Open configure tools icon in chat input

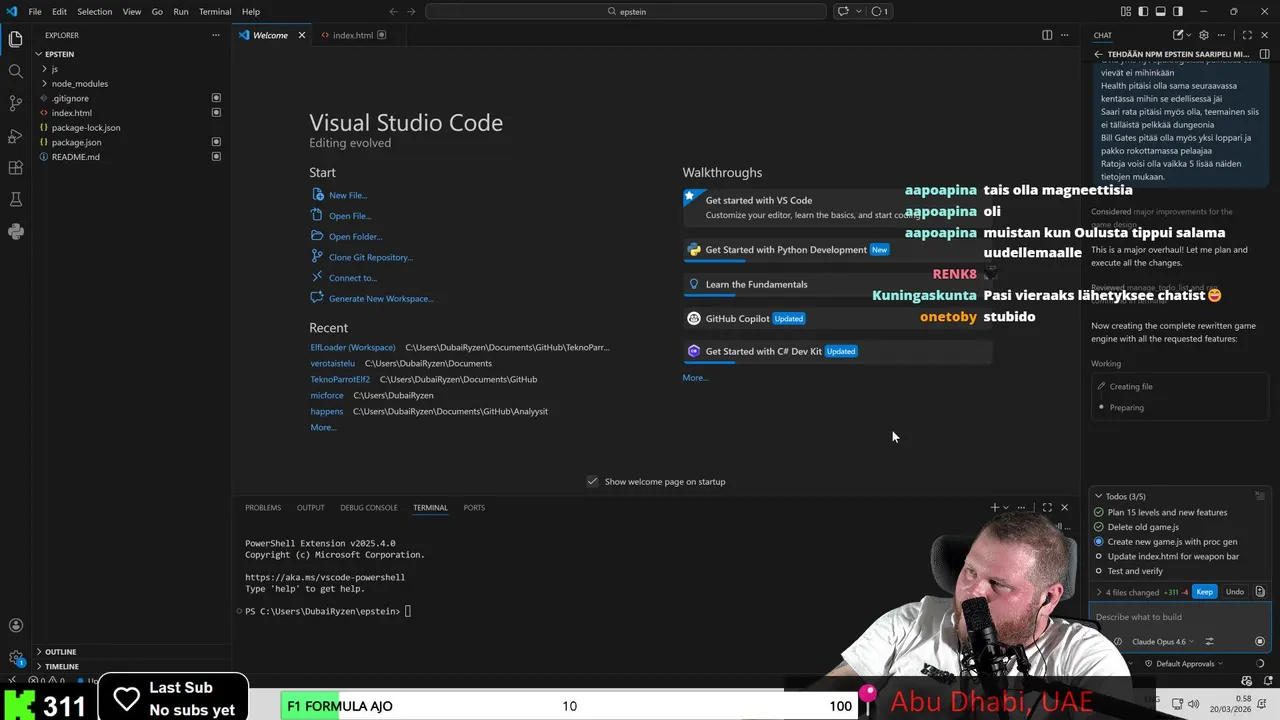coord(1209,641)
